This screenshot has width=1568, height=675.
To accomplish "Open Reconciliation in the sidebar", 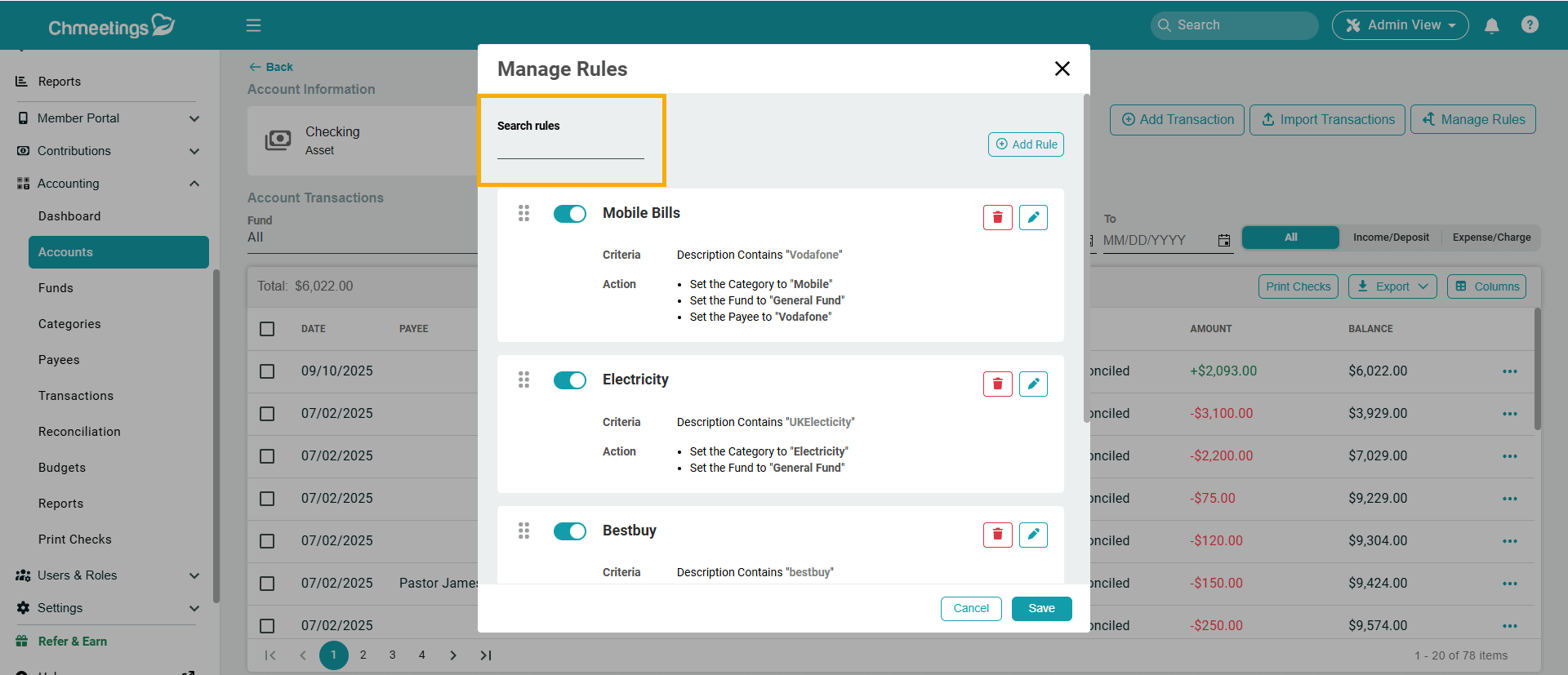I will coord(79,432).
